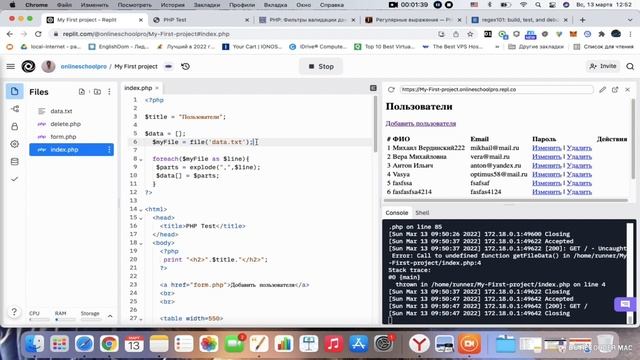Click Изменить for Михаил Бердинский222
This screenshot has width=640, height=360.
click(x=547, y=148)
